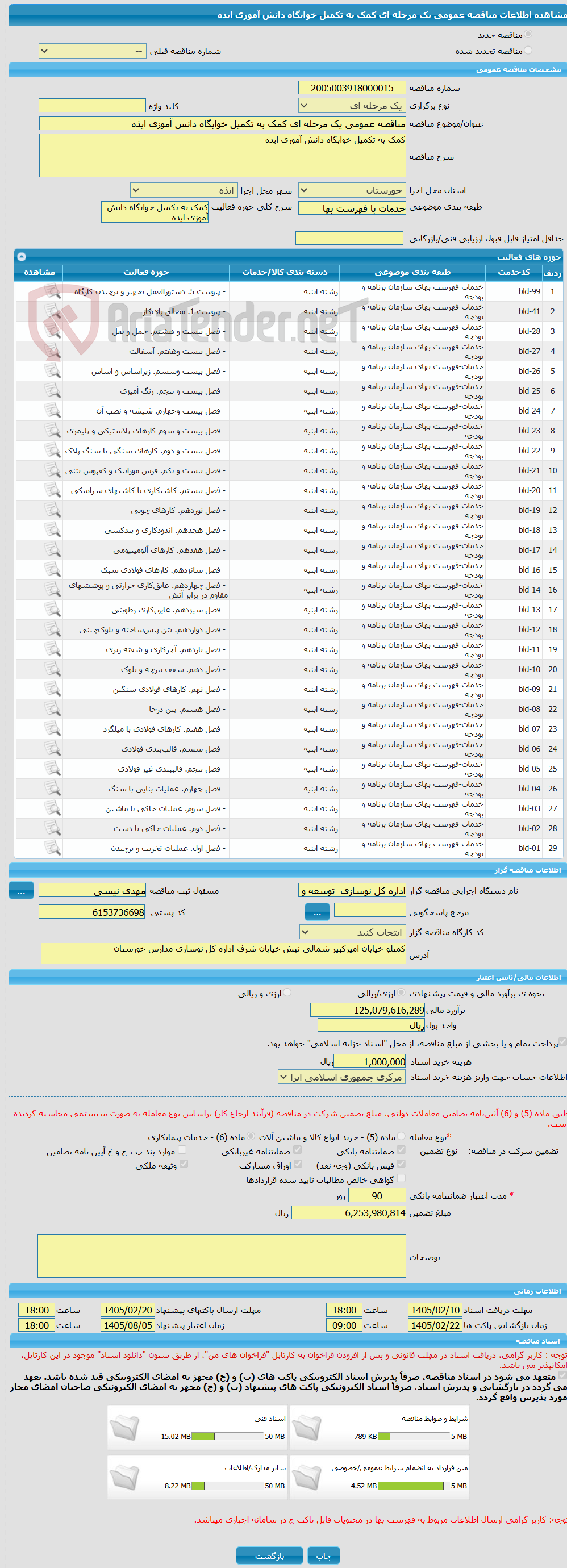Open view icon for row bld-08

coord(52,708)
